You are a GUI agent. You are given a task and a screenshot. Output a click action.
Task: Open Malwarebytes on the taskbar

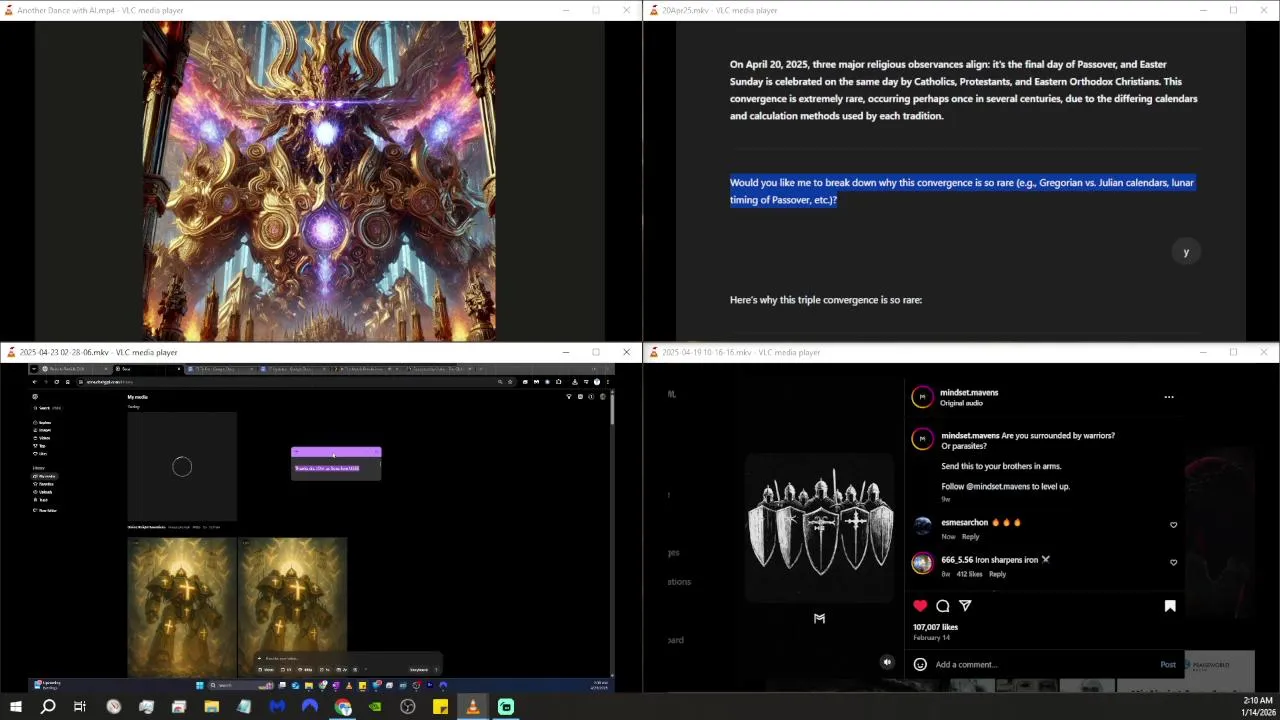(x=277, y=707)
